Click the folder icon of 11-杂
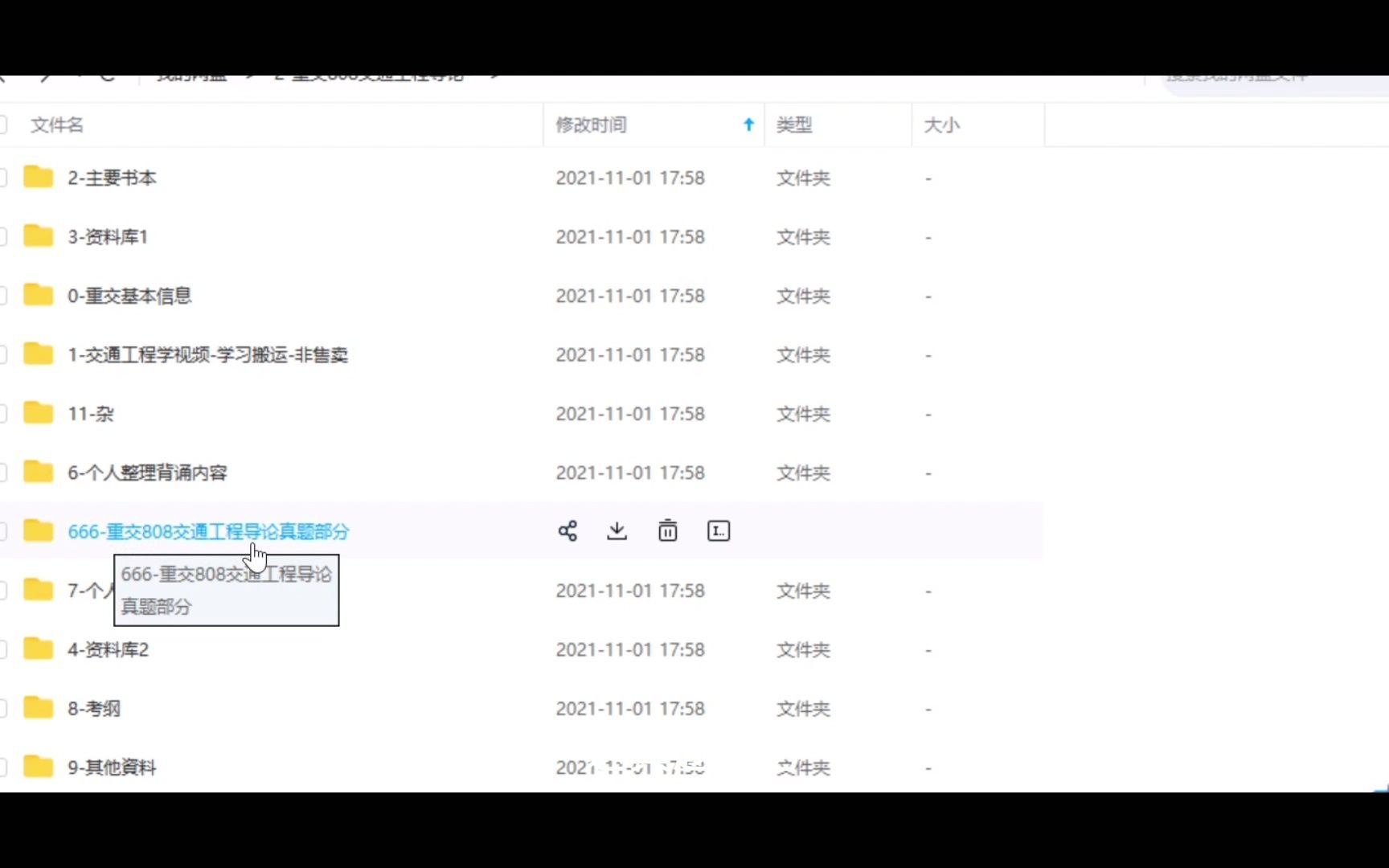 [38, 413]
